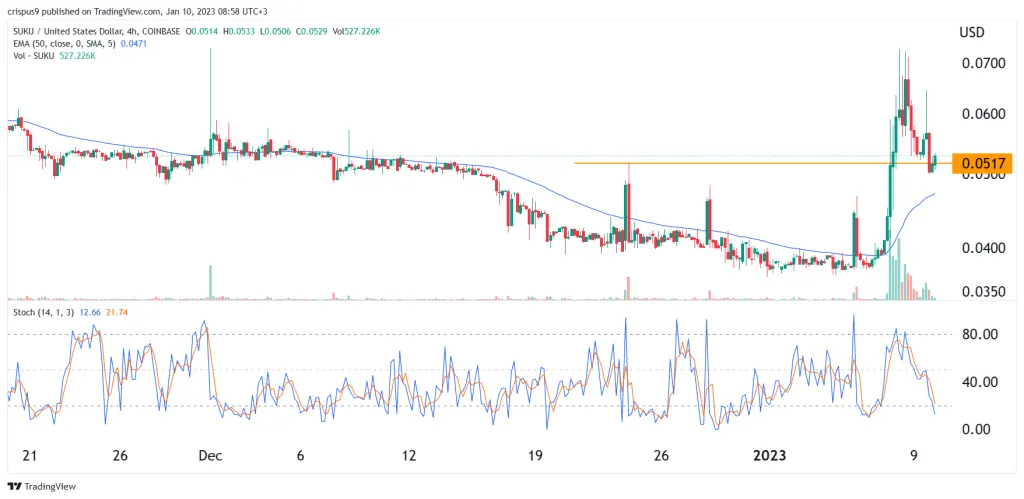The width and height of the screenshot is (1024, 499).
Task: Click the 21.74 stochastic value in legend
Action: tap(116, 312)
